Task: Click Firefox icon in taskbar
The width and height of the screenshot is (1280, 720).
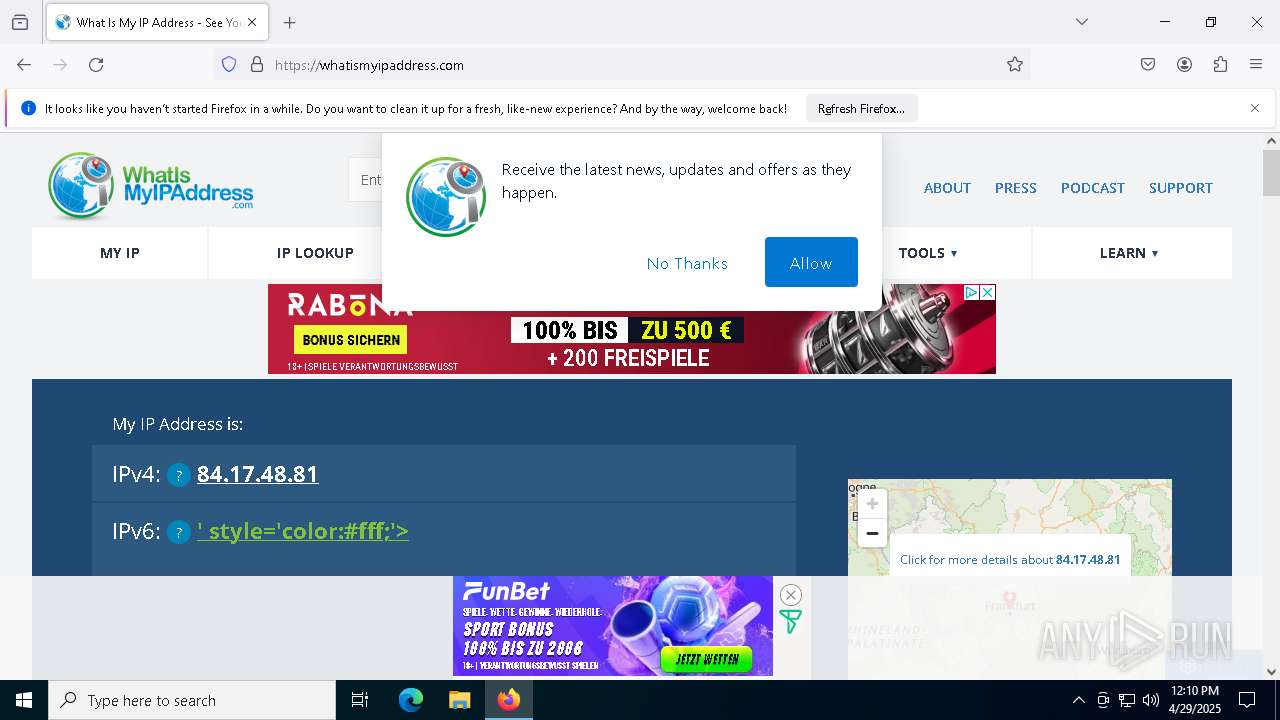Action: point(509,700)
